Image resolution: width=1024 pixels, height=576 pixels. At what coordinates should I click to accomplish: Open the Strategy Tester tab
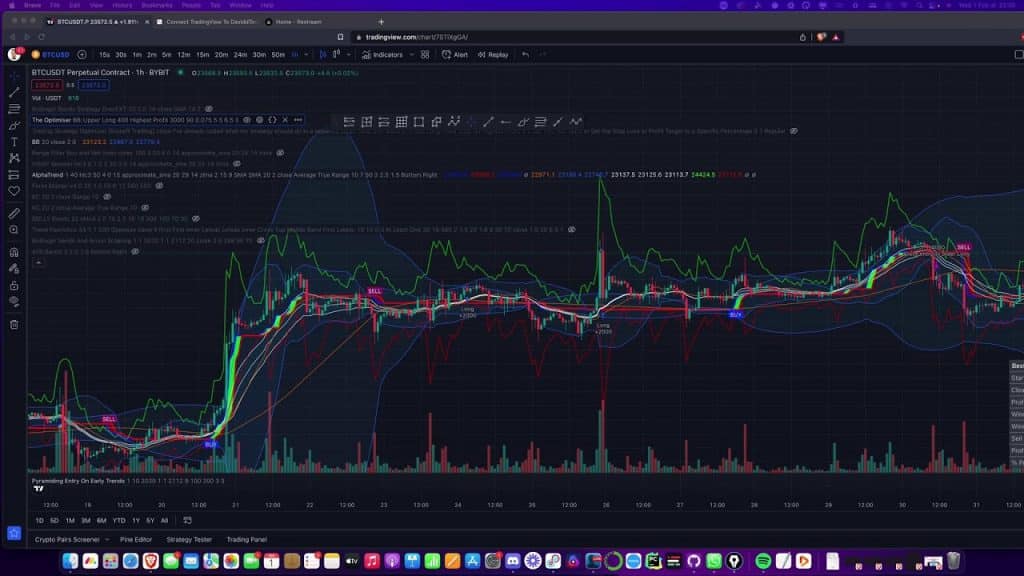189,539
